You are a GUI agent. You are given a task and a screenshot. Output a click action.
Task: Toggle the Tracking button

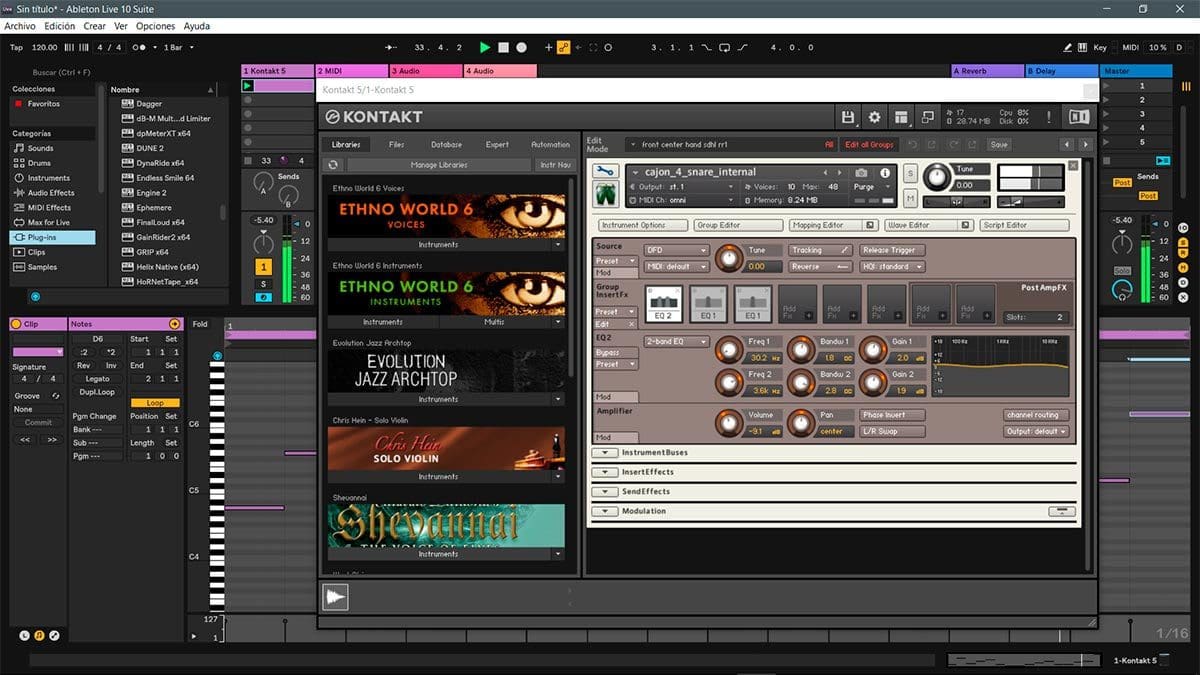pyautogui.click(x=820, y=250)
